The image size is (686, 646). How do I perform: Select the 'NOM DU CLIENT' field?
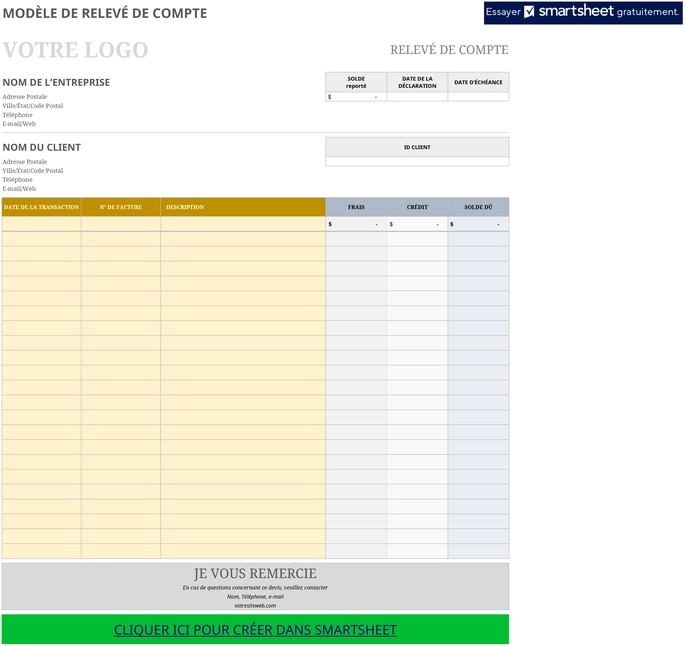[x=42, y=147]
